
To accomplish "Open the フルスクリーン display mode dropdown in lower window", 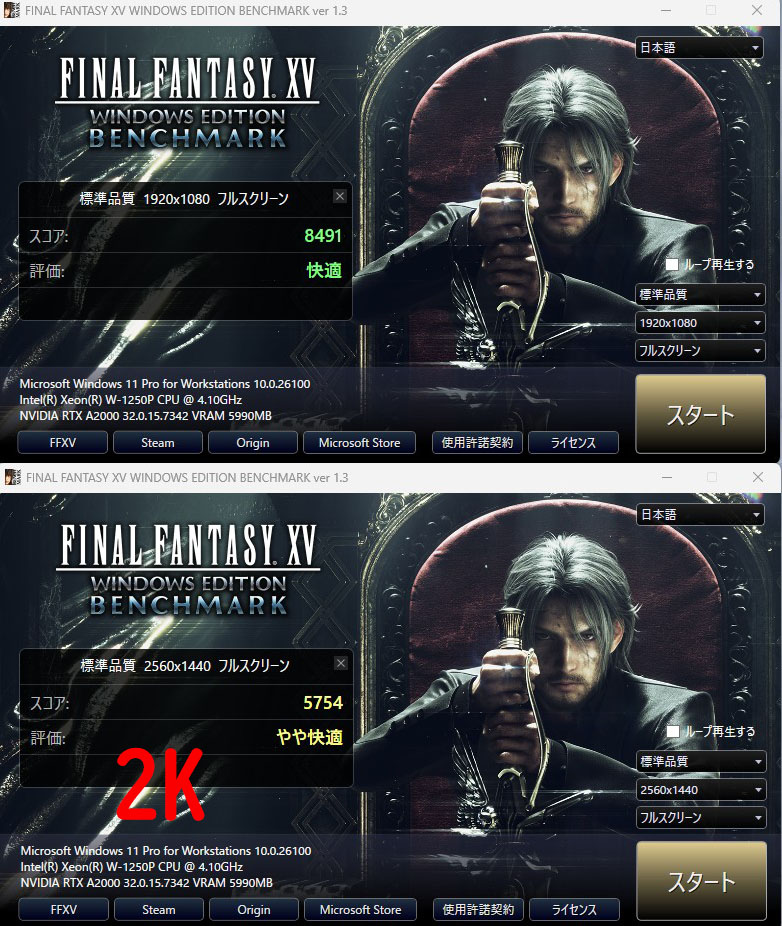I will 702,818.
